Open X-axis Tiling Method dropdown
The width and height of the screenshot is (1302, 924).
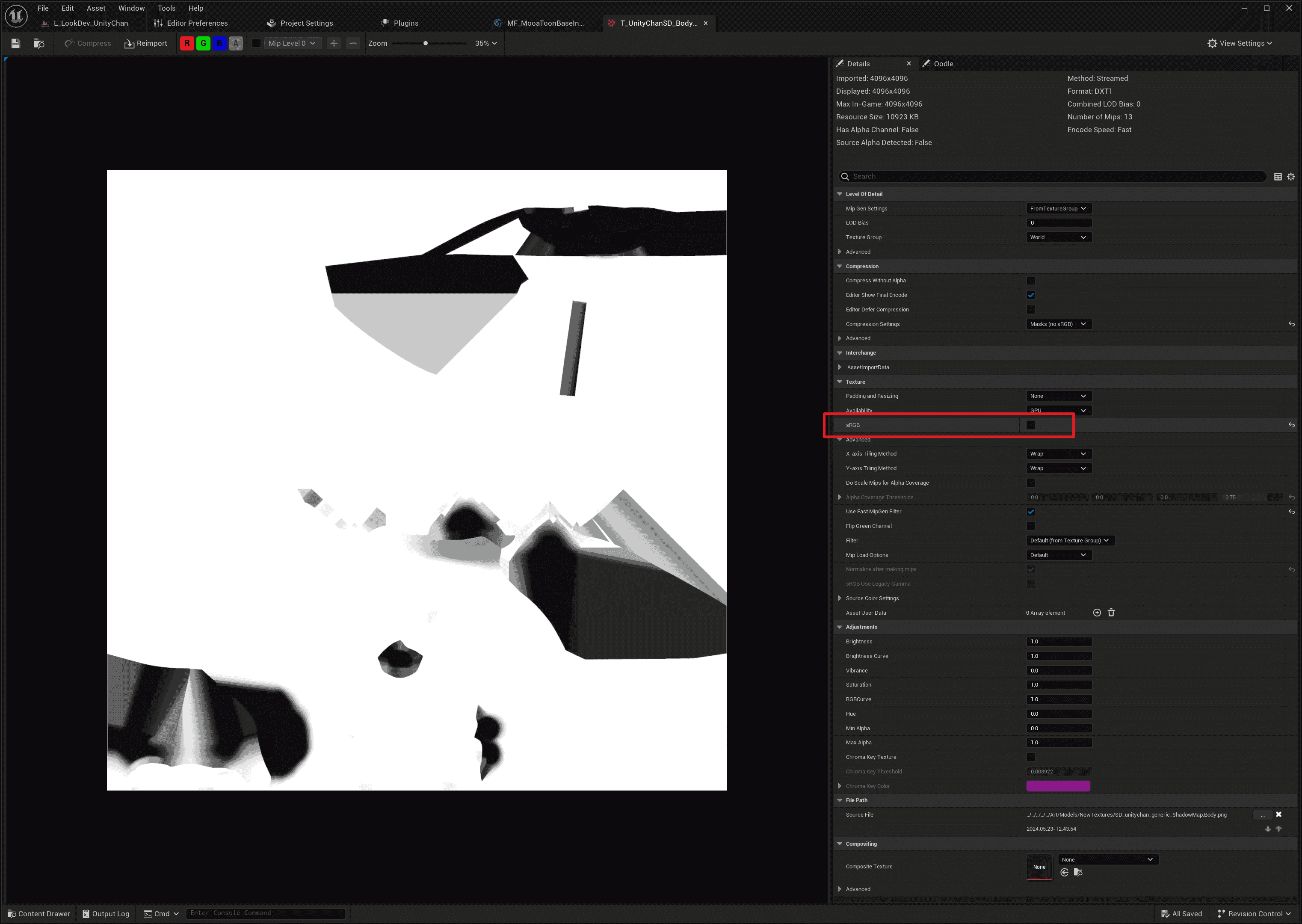tap(1059, 454)
